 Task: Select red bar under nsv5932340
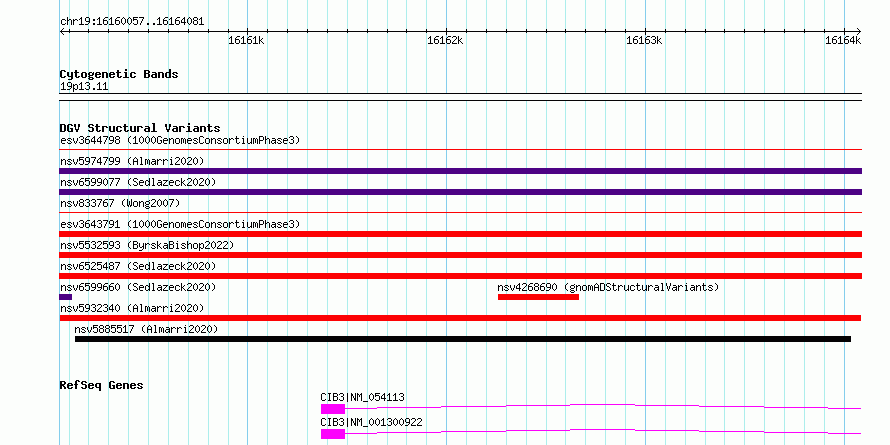coord(460,318)
